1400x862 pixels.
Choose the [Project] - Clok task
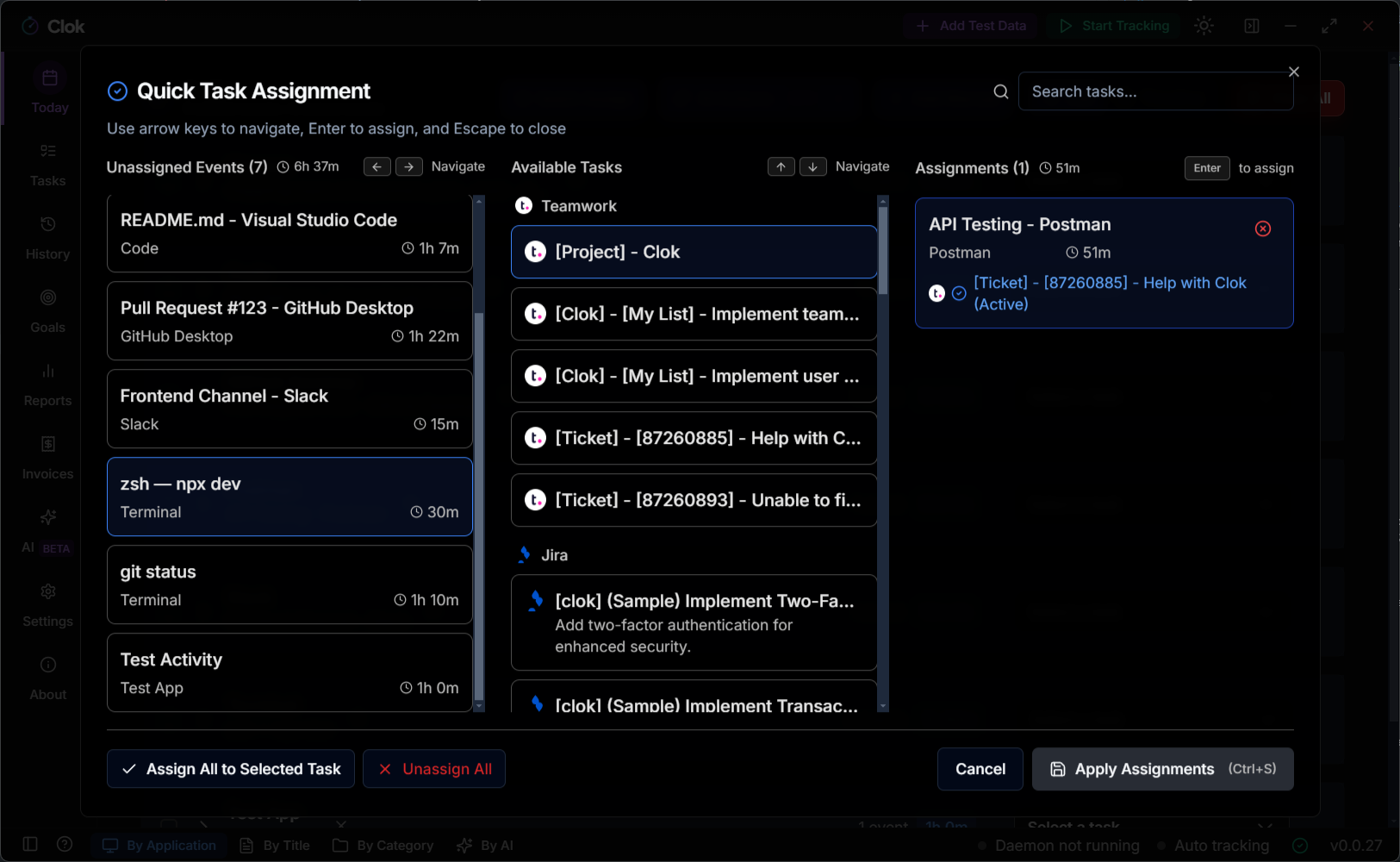(x=694, y=252)
